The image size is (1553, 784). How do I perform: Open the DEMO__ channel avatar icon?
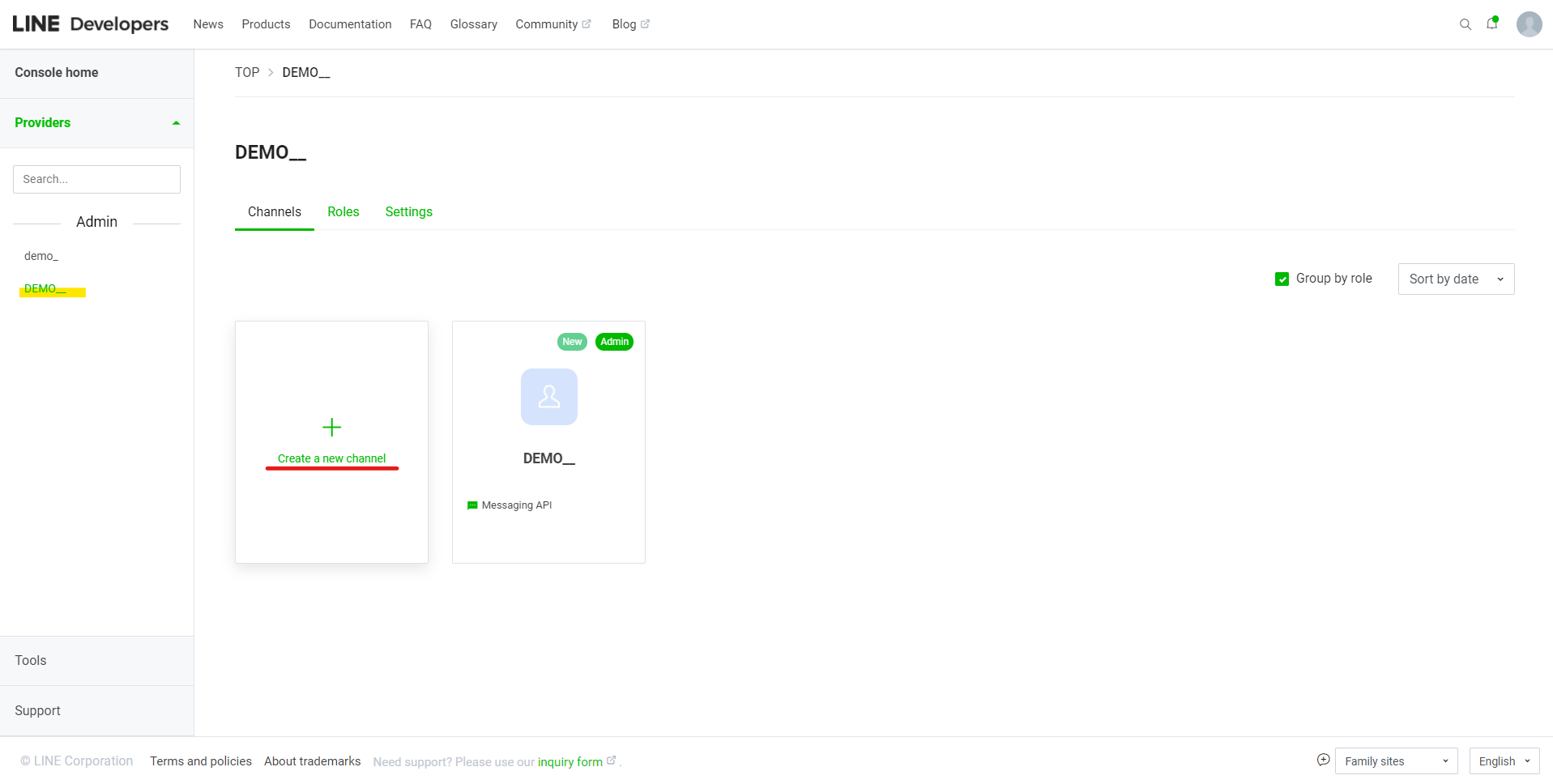click(x=548, y=397)
